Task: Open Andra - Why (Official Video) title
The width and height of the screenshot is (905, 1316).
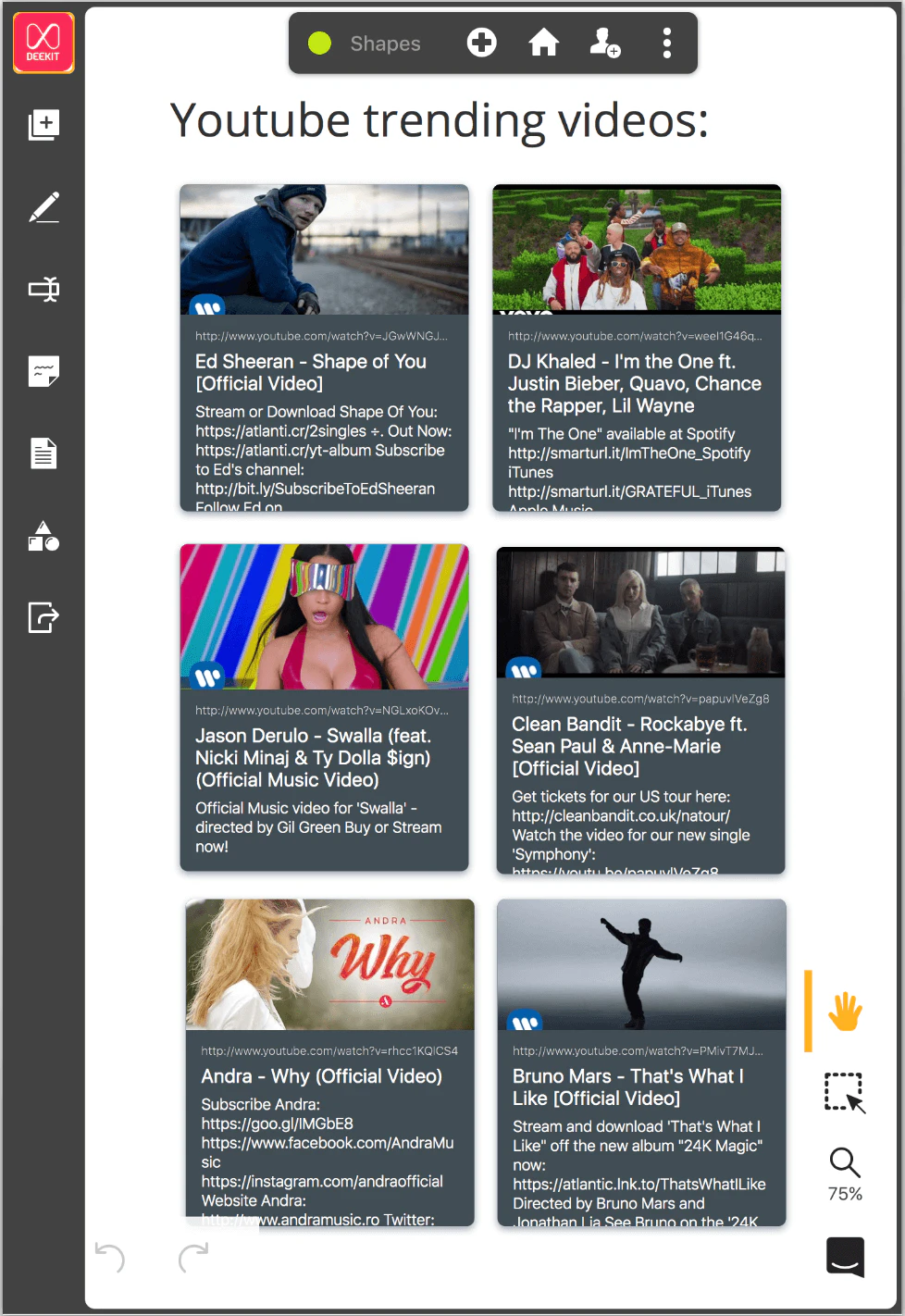Action: click(x=322, y=1076)
